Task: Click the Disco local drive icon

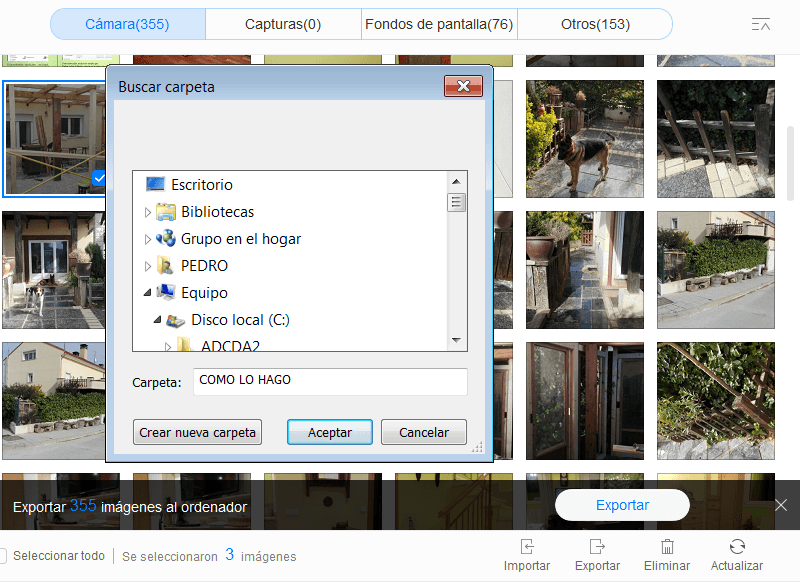Action: pos(176,320)
